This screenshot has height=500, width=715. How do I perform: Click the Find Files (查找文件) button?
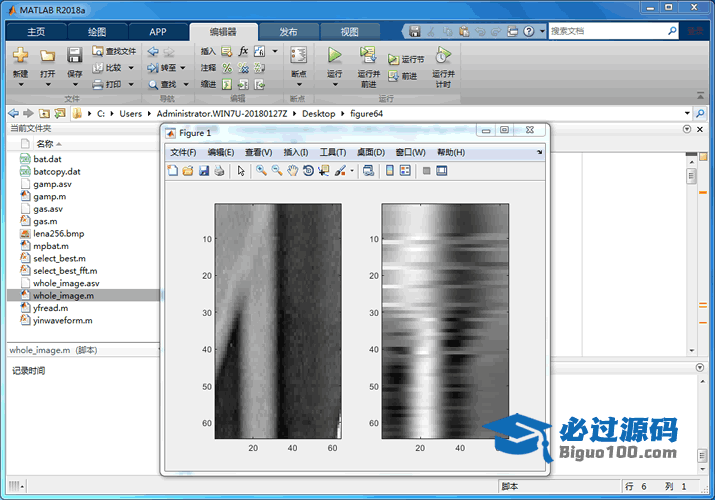click(114, 51)
